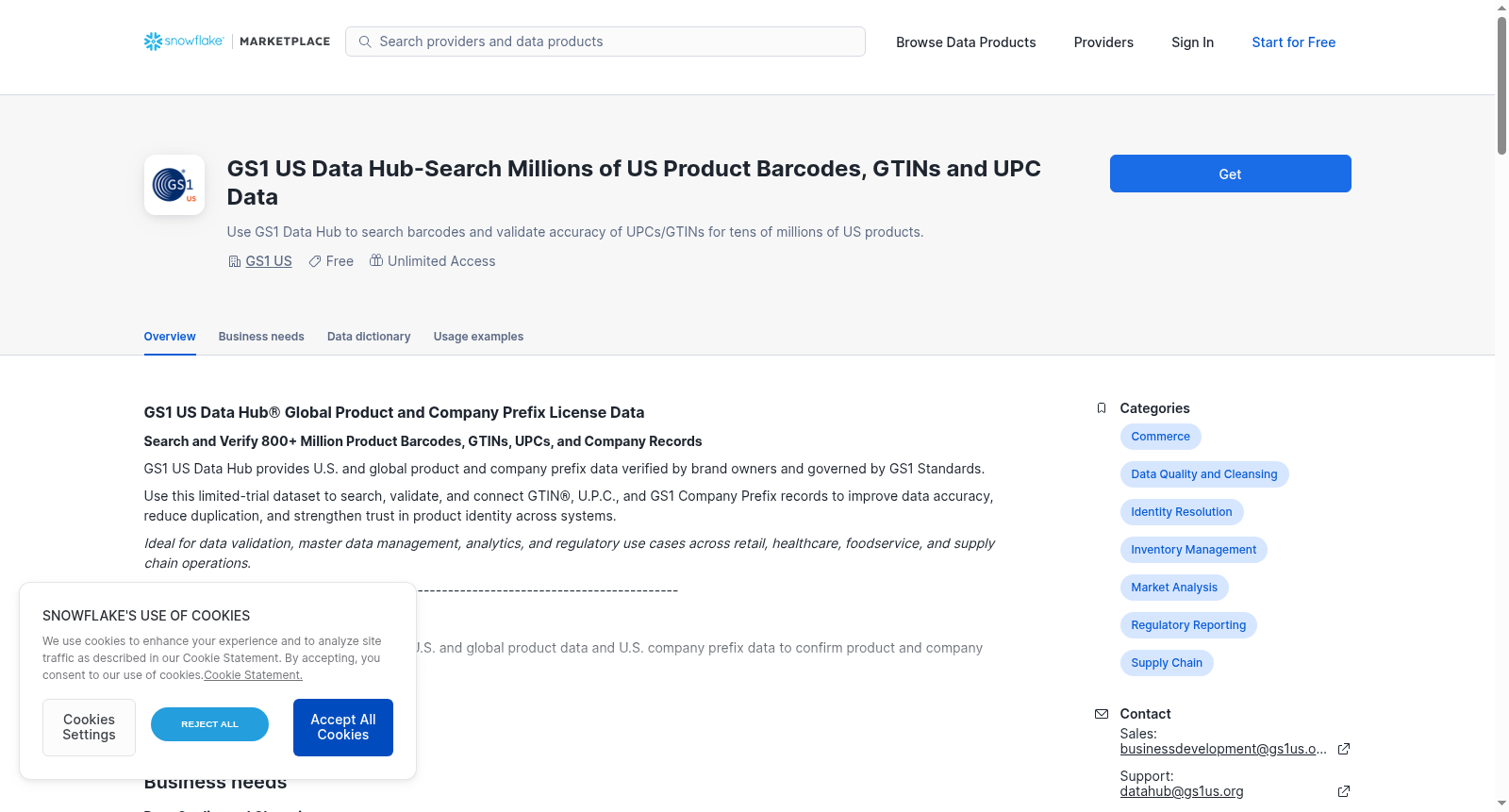Select the Market Analysis category tag
This screenshot has width=1509, height=812.
tap(1173, 588)
